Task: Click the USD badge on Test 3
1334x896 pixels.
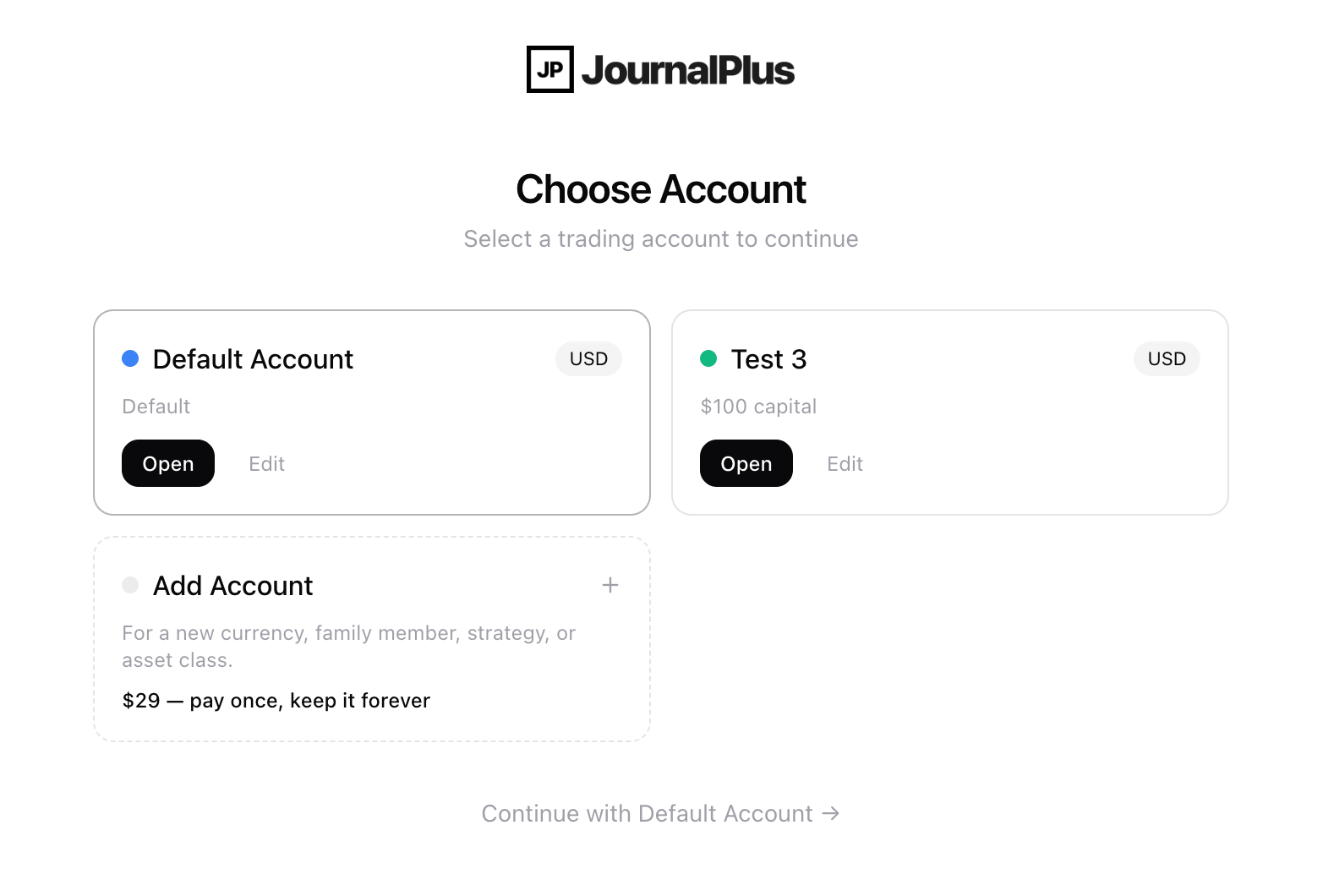Action: [x=1167, y=358]
